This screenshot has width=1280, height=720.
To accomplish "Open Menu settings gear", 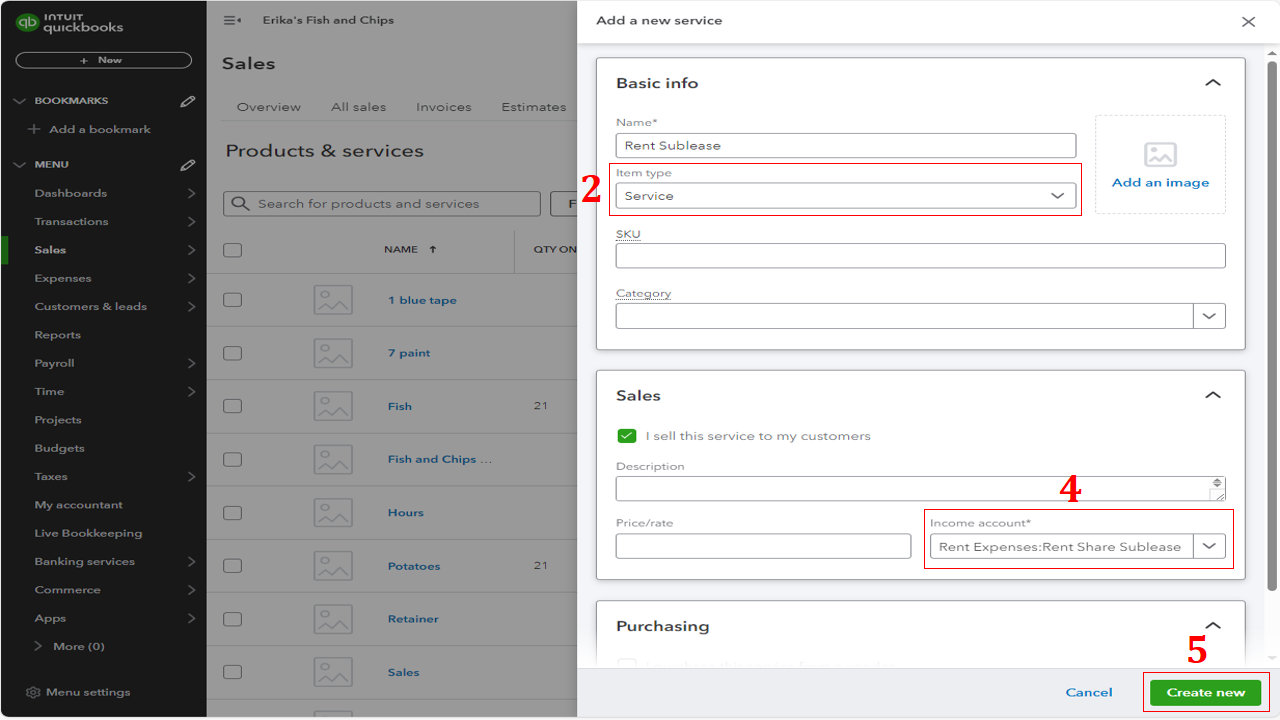I will coord(33,692).
